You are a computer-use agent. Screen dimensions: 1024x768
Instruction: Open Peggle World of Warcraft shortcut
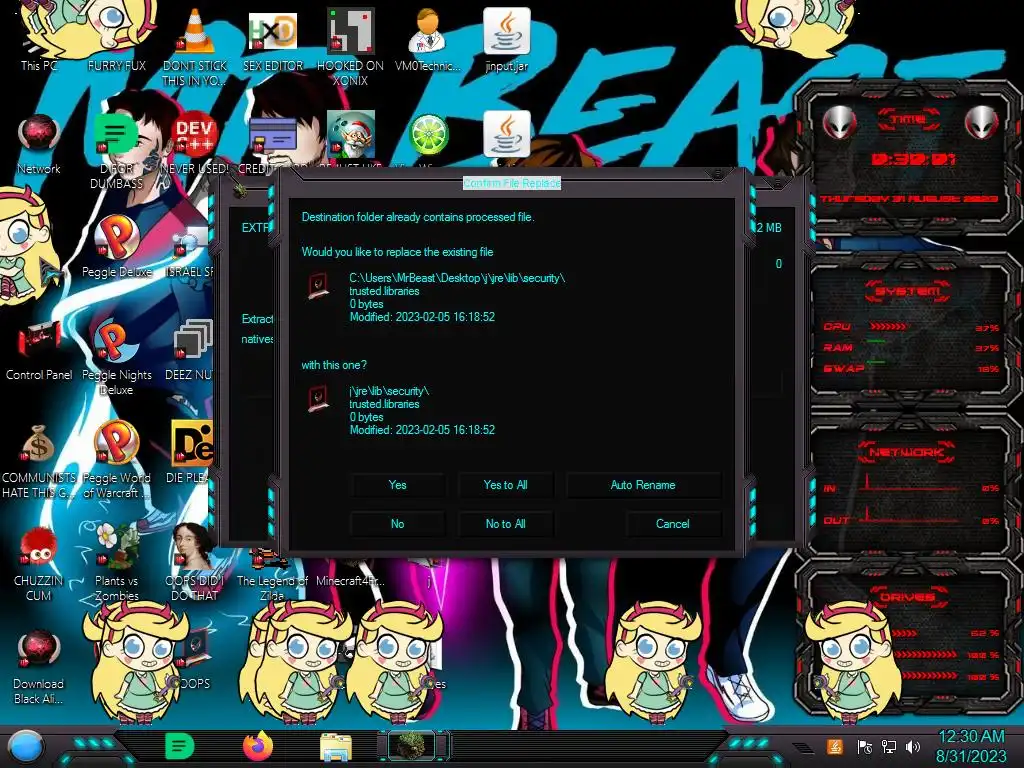pos(116,444)
